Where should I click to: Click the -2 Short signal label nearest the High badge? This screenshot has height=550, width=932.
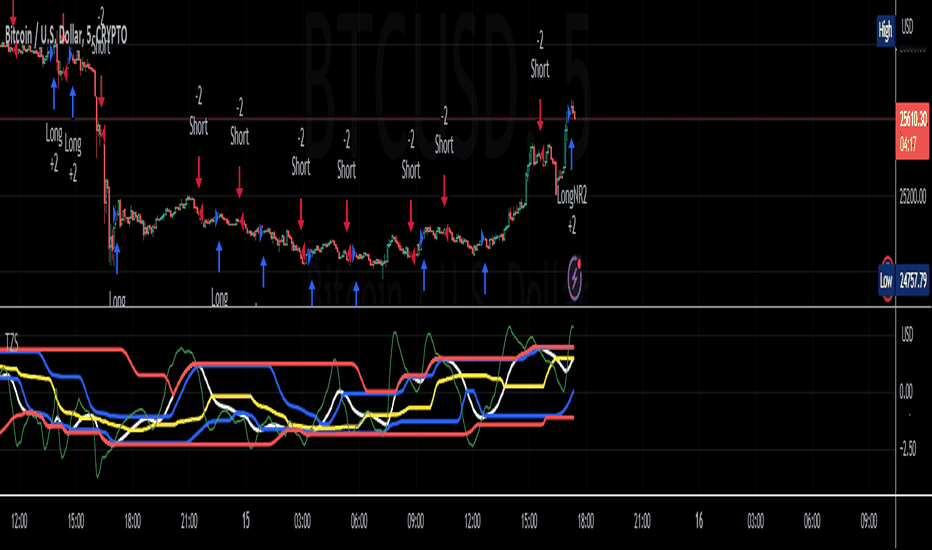click(x=540, y=55)
